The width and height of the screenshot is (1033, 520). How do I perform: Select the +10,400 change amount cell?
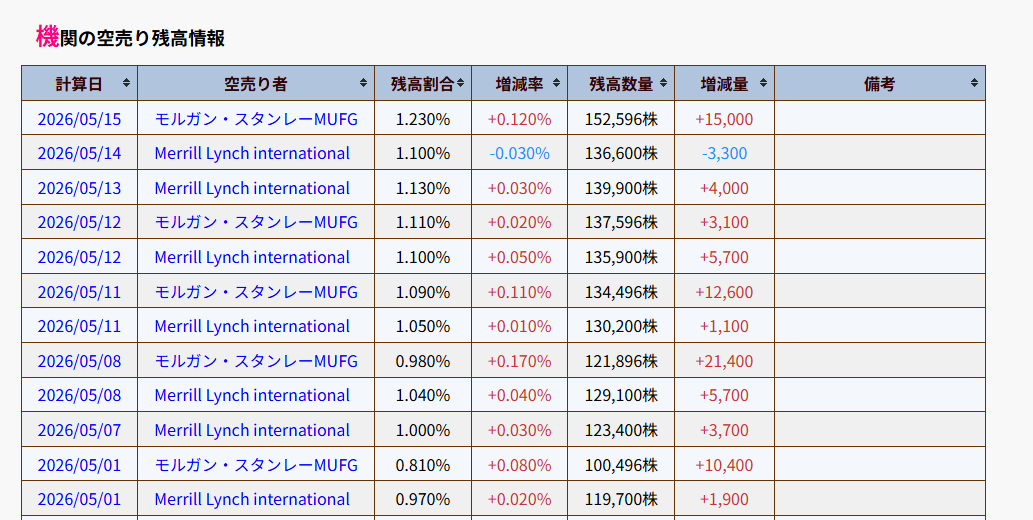725,465
